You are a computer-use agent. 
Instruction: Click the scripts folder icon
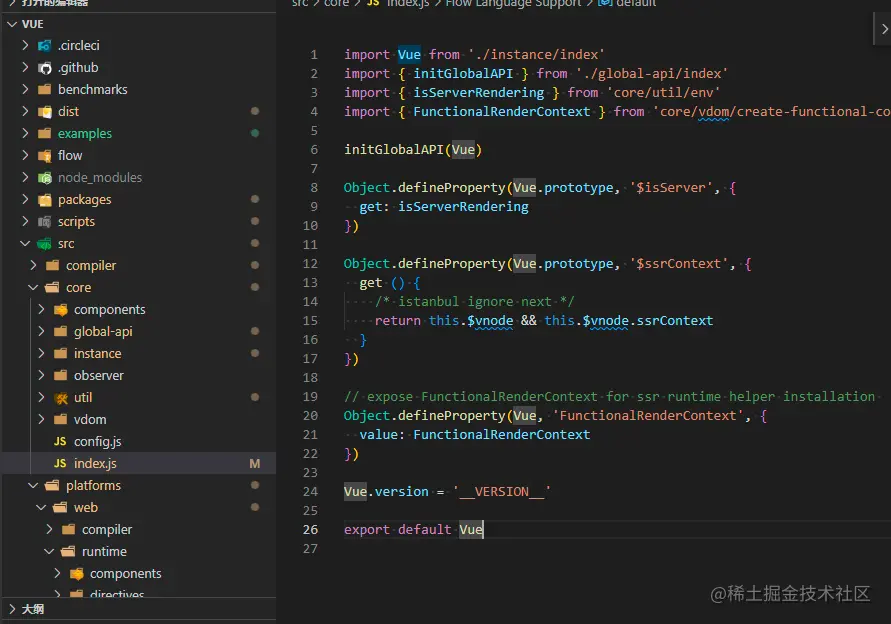click(44, 222)
